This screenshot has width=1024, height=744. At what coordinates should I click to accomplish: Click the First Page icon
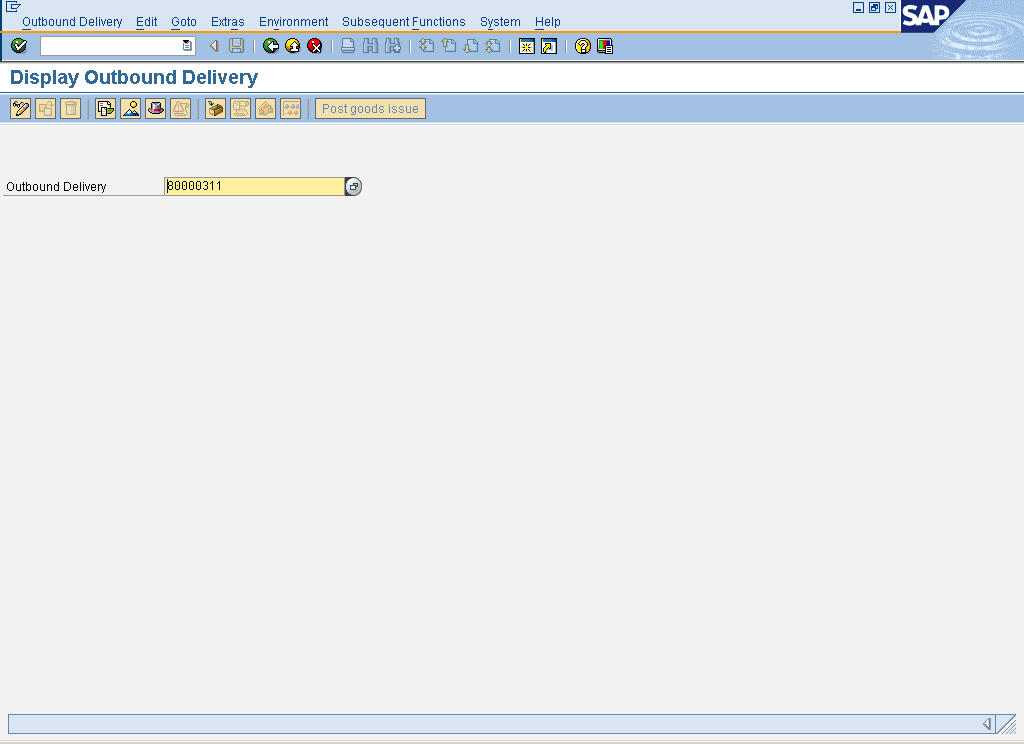click(x=426, y=46)
